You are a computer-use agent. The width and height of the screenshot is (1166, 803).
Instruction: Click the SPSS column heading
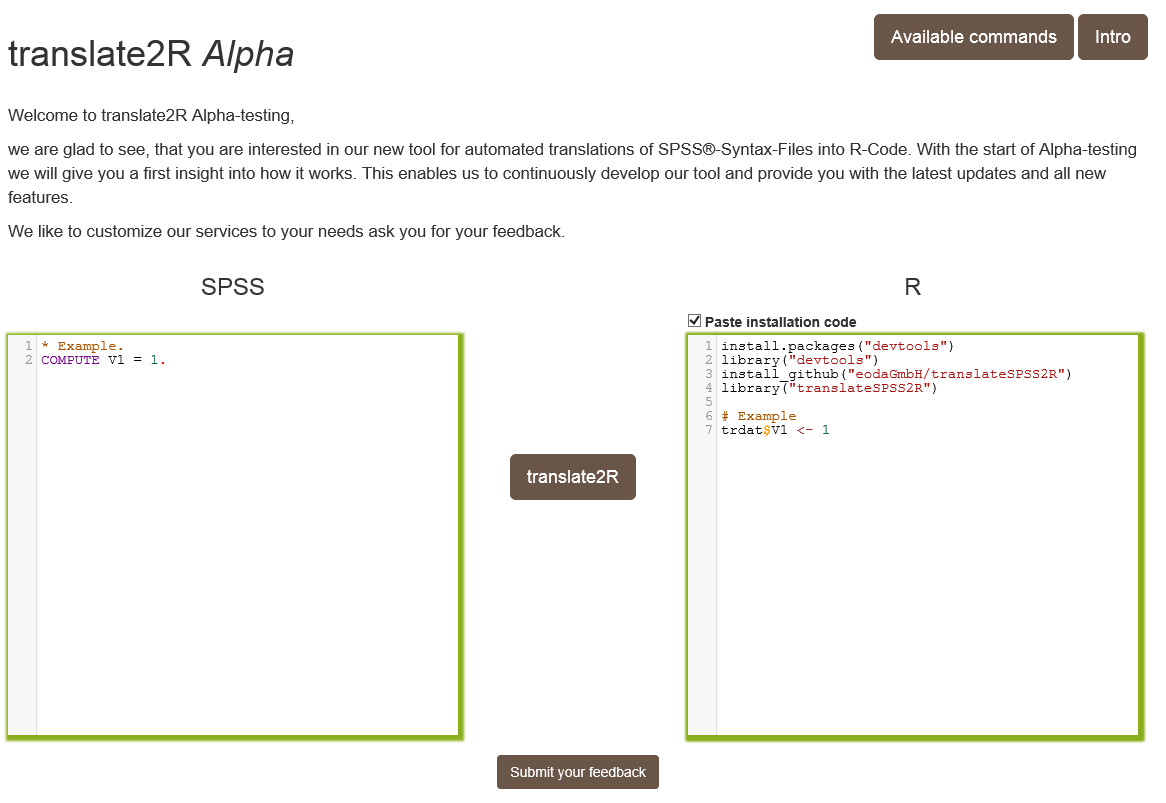point(233,287)
